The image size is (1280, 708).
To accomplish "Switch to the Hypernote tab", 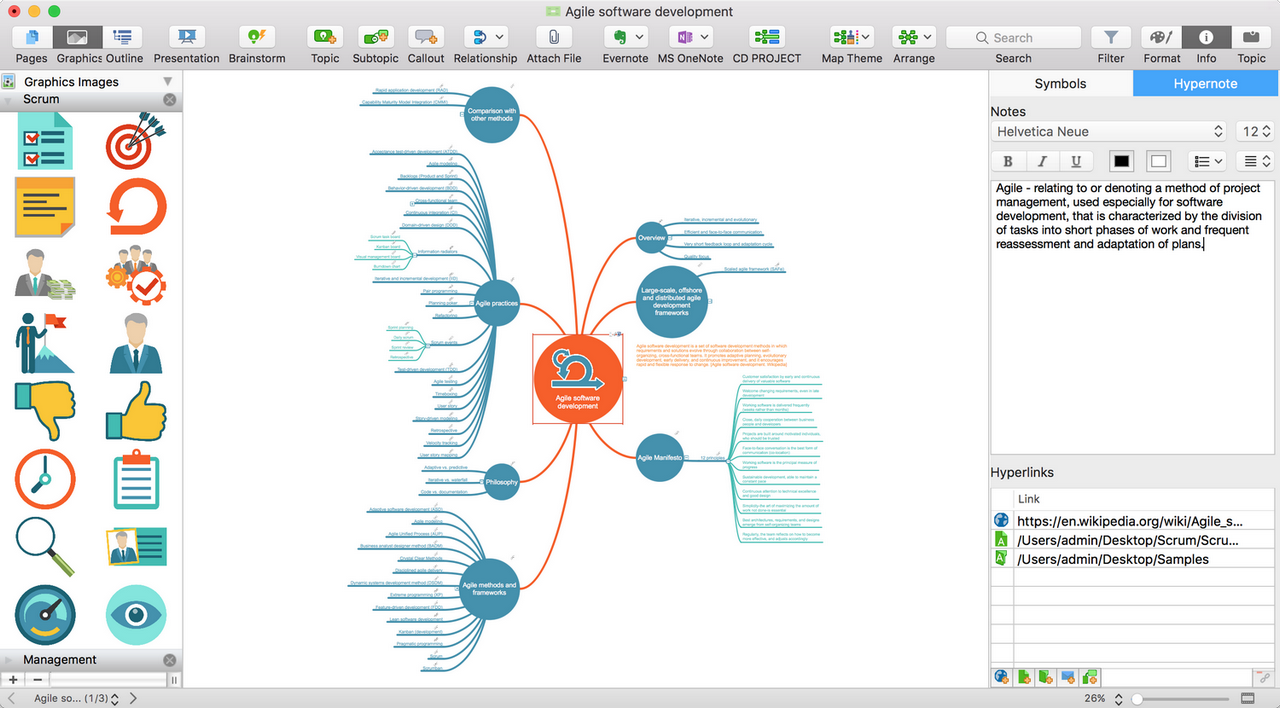I will pyautogui.click(x=1205, y=84).
